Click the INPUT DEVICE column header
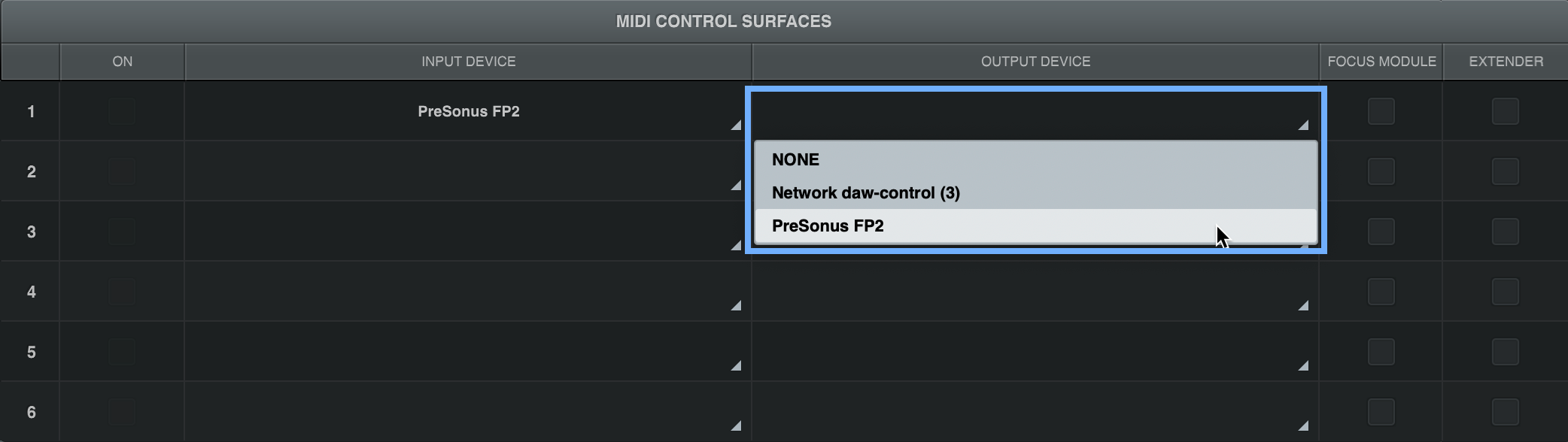This screenshot has width=1568, height=442. pyautogui.click(x=468, y=61)
